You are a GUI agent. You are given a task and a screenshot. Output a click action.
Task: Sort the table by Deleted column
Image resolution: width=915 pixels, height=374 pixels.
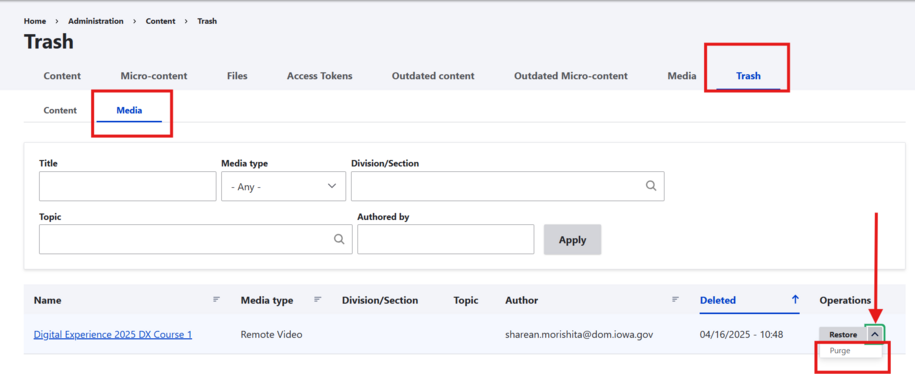[x=717, y=300]
